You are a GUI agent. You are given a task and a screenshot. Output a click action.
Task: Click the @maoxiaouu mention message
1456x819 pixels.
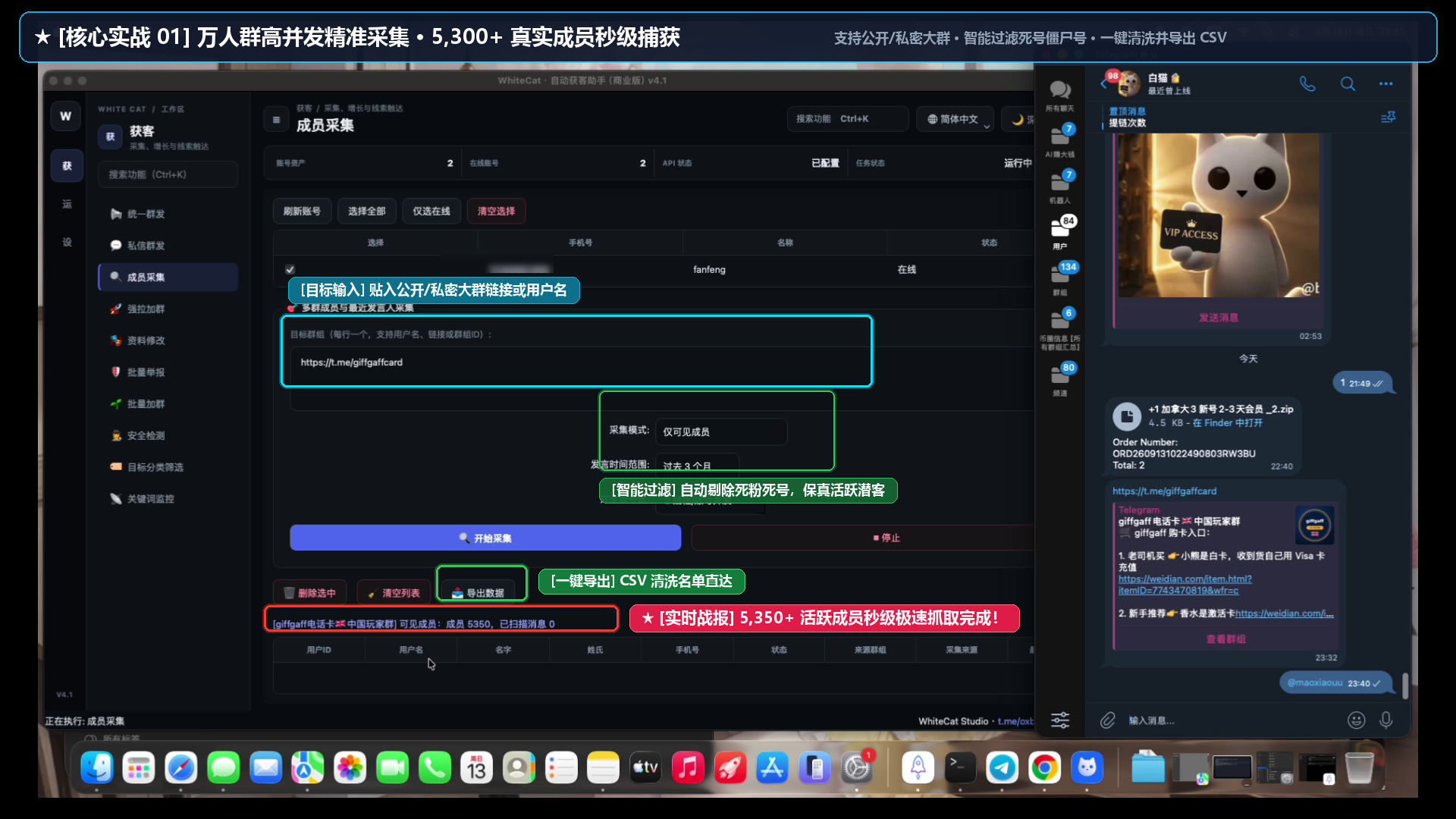tap(1315, 683)
